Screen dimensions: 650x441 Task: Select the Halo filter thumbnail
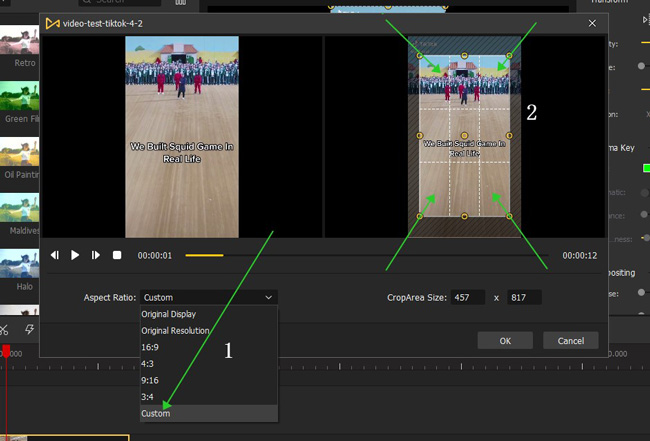19,264
